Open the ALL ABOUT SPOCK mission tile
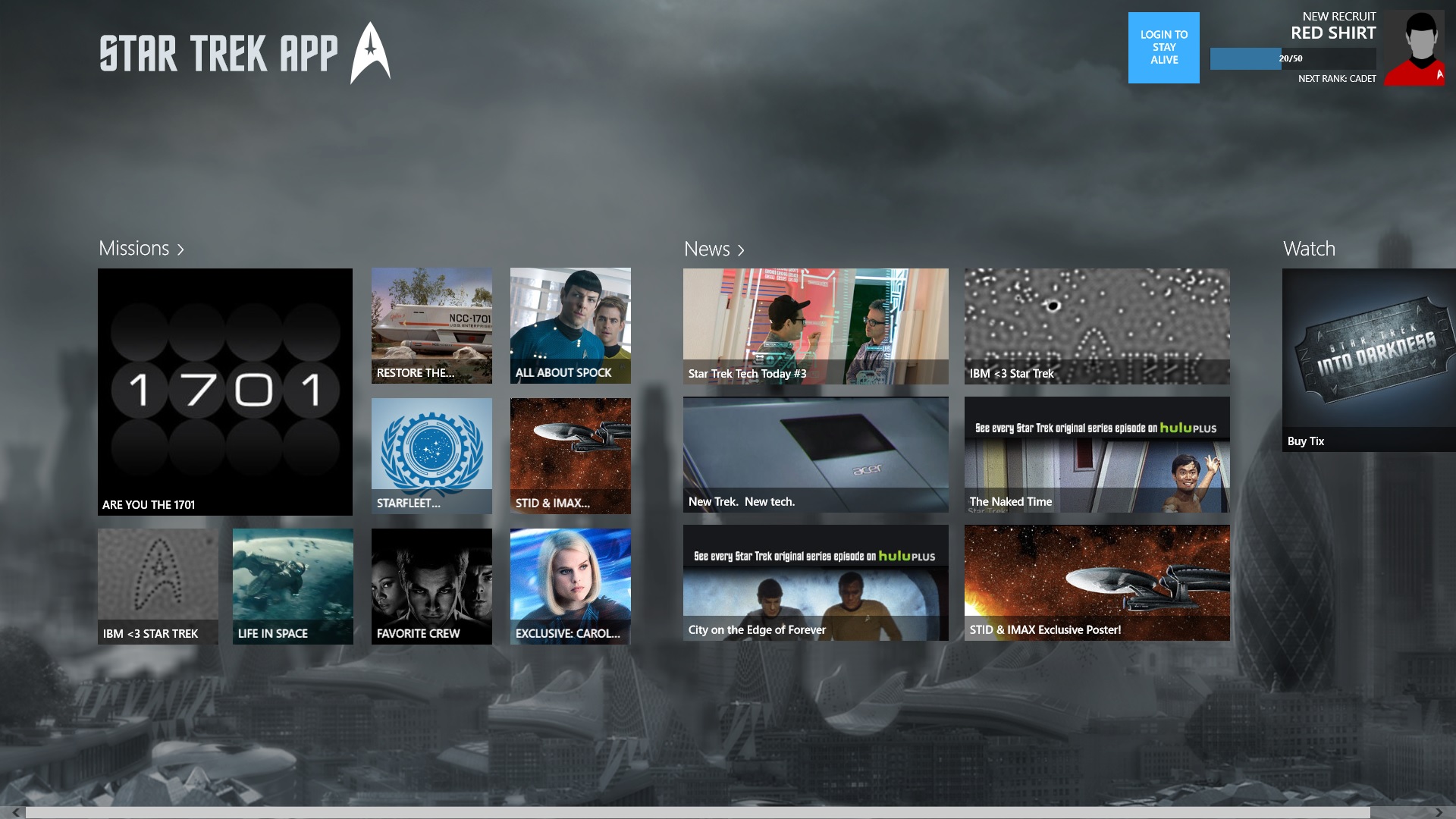This screenshot has height=819, width=1456. click(x=570, y=325)
